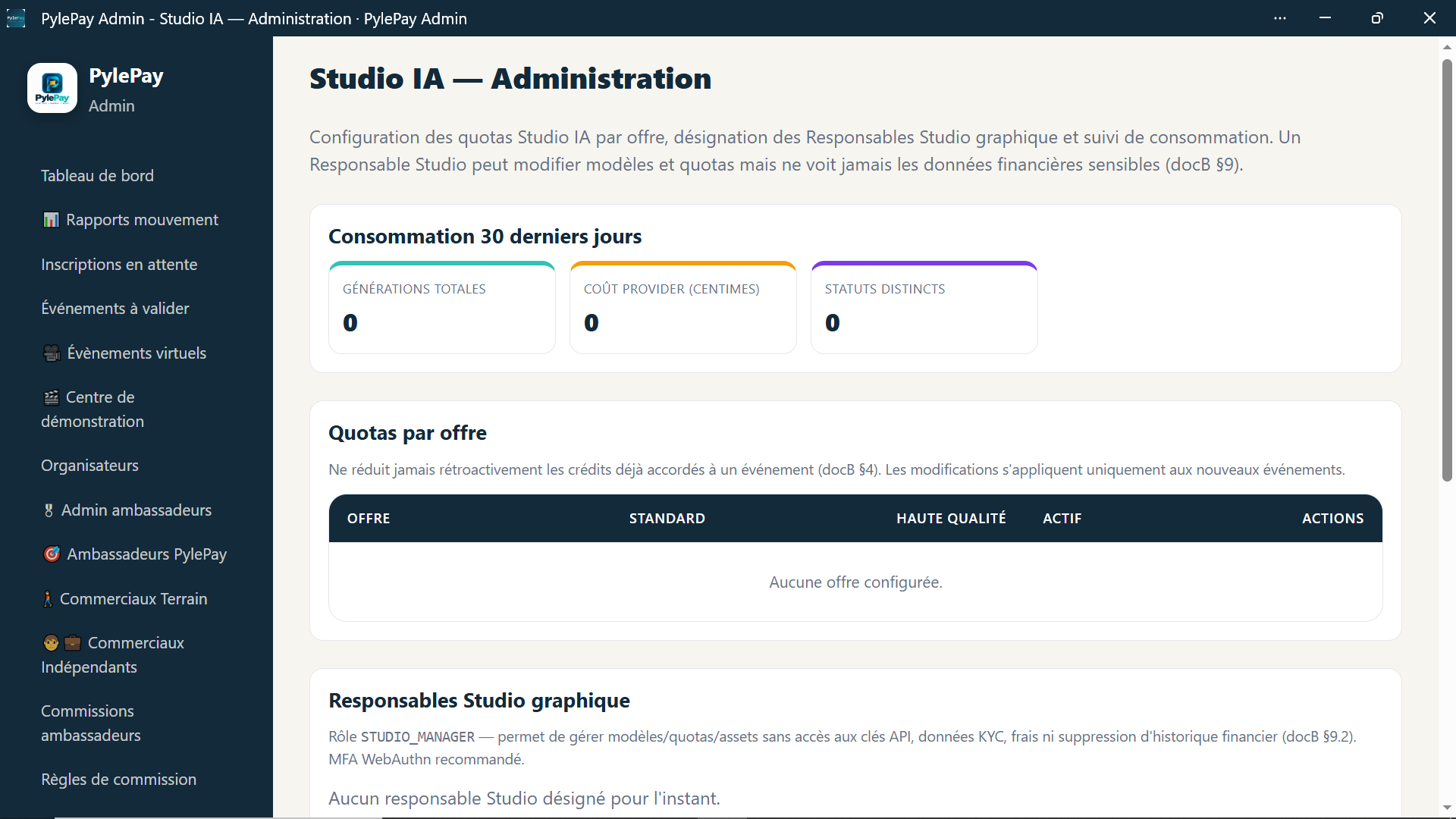The height and width of the screenshot is (819, 1456).
Task: Click the scrollbar up arrow
Action: click(x=1447, y=47)
